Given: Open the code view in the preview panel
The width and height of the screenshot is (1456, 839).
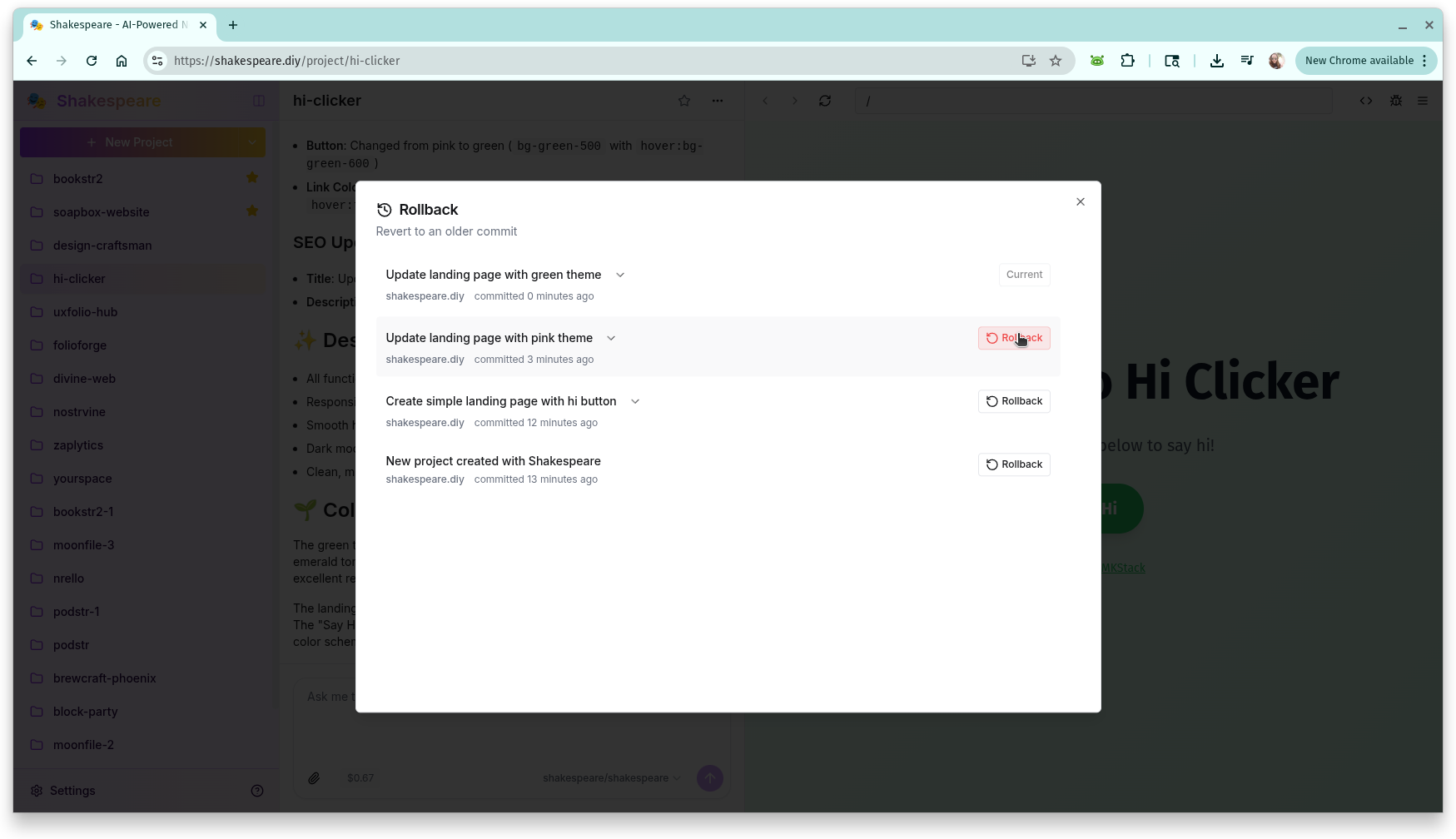Looking at the screenshot, I should [1366, 100].
